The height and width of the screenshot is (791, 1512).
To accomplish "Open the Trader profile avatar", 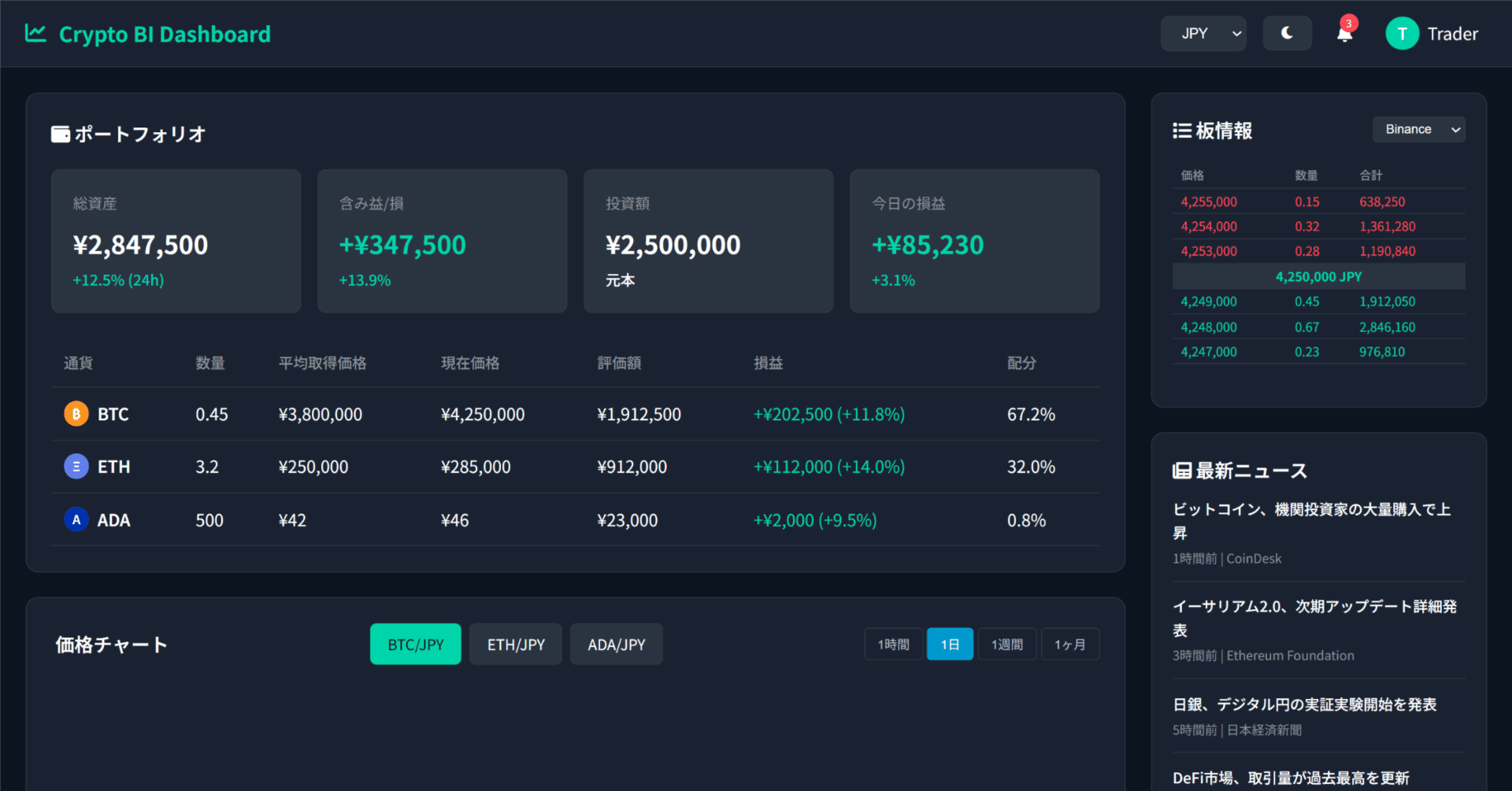I will click(x=1402, y=33).
